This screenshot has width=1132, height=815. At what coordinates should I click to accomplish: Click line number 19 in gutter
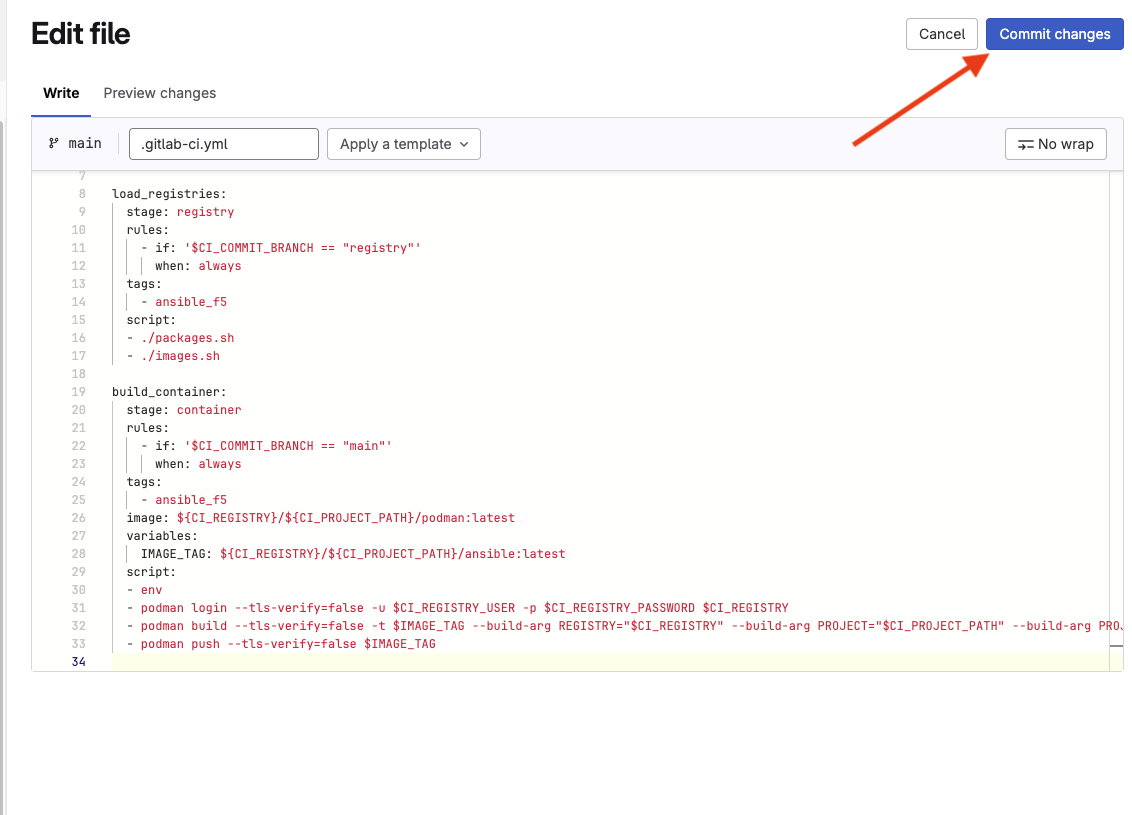pyautogui.click(x=79, y=391)
